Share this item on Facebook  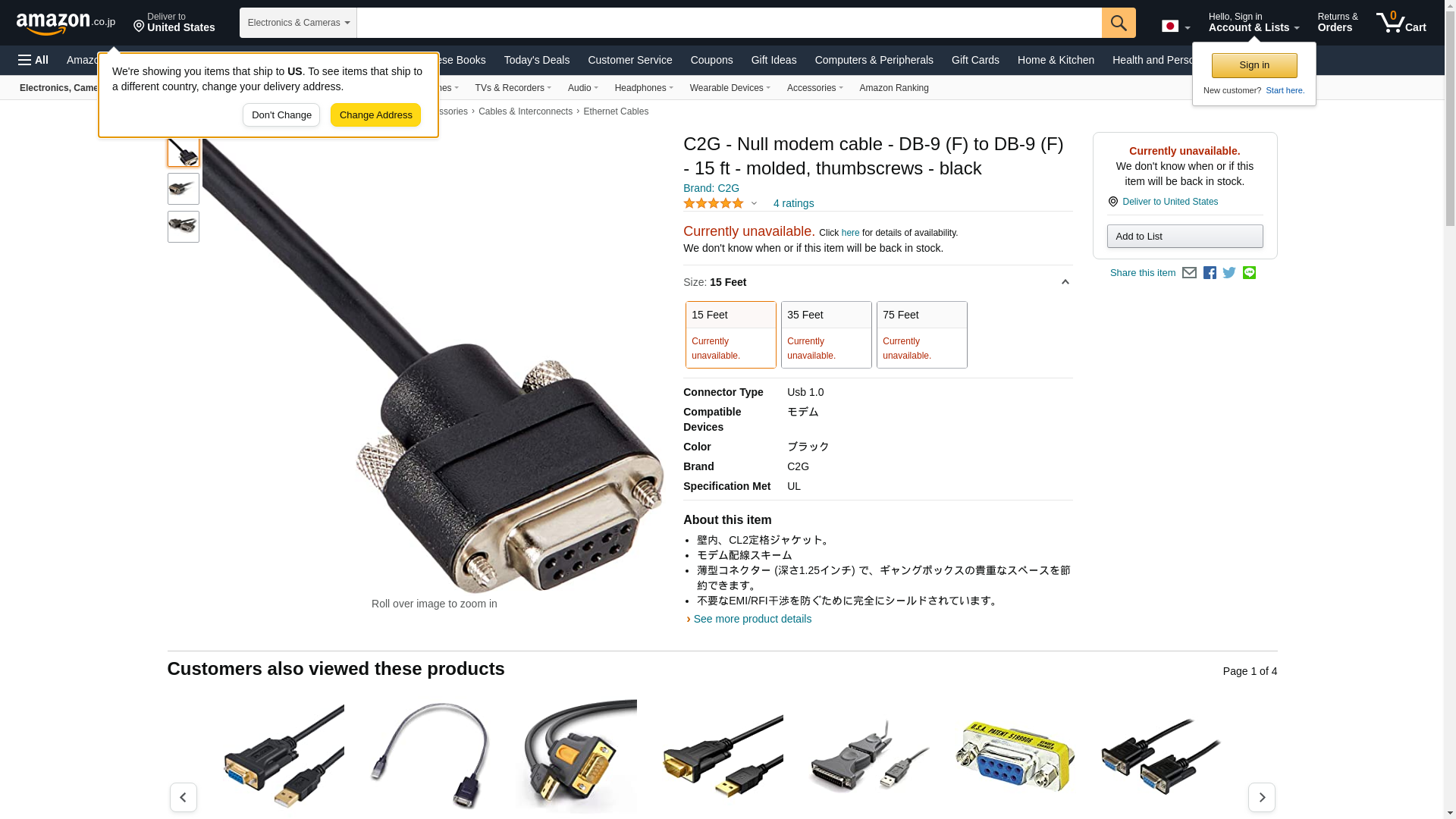[x=1210, y=273]
